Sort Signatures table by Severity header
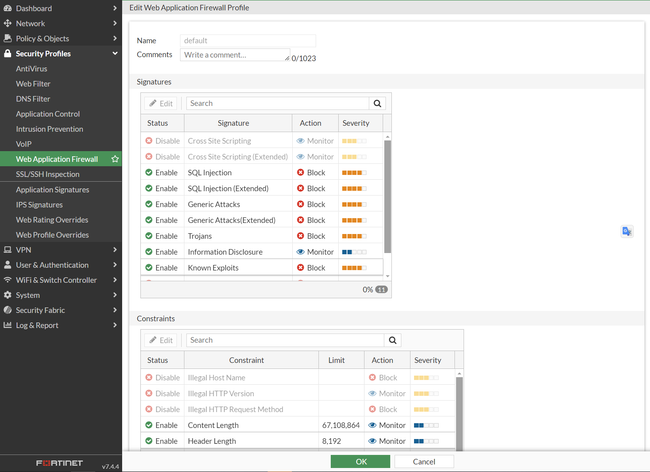The image size is (650, 472). coord(360,123)
